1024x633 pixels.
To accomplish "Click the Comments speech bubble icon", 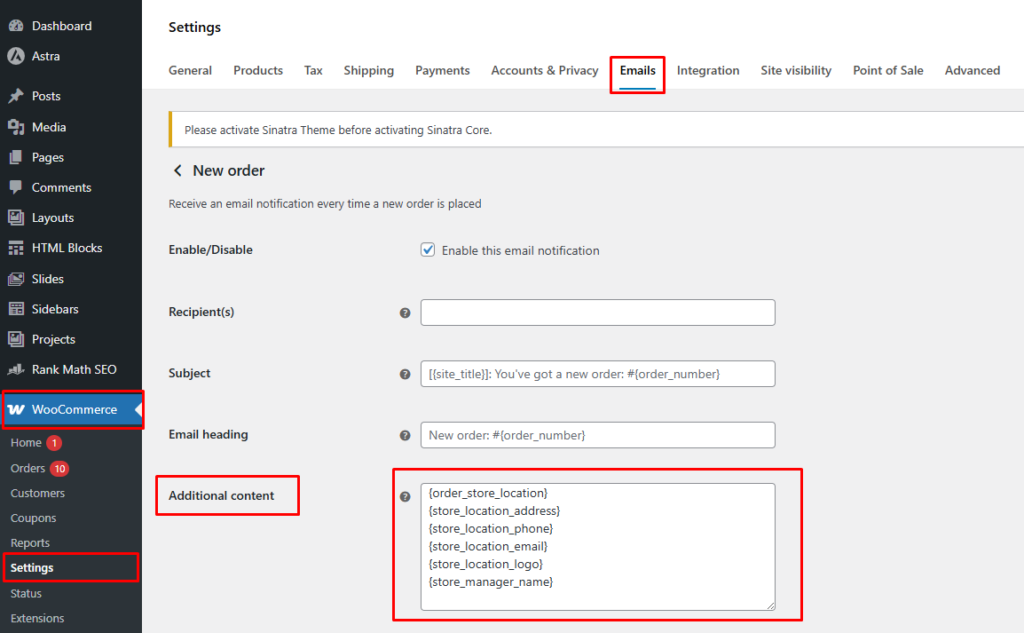I will point(16,187).
